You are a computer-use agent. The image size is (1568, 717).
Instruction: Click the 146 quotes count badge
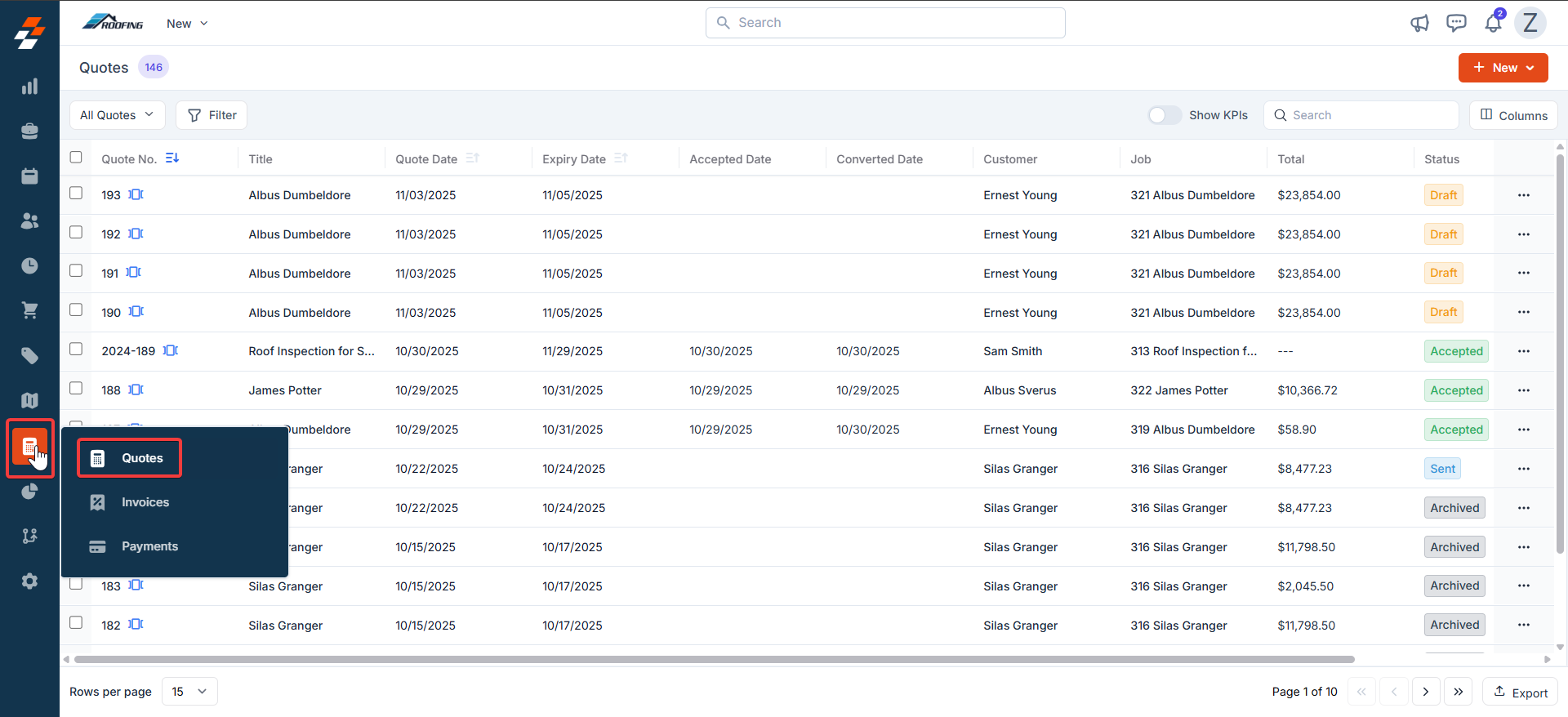pos(154,67)
